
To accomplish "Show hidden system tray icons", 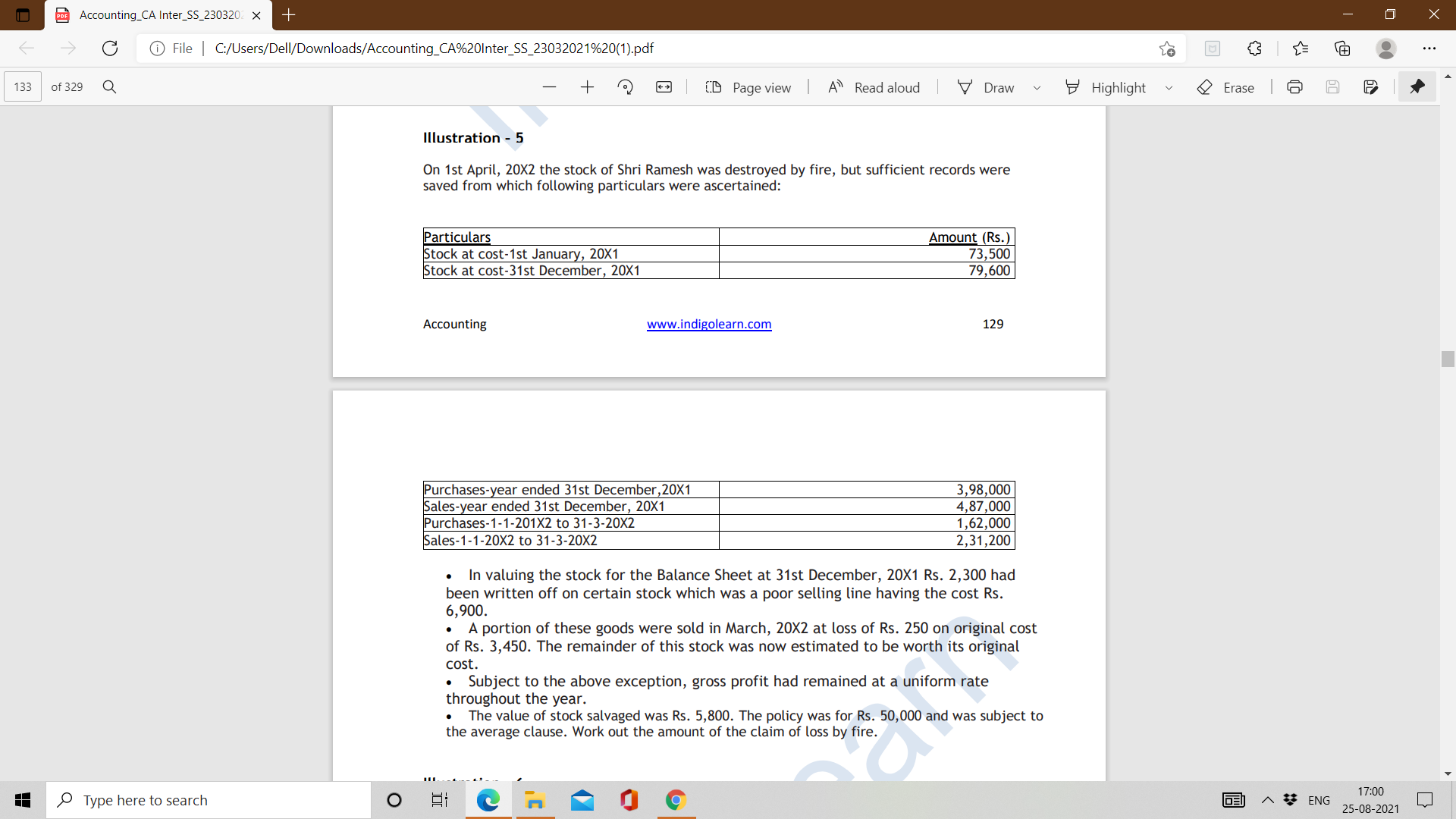I will coord(1267,800).
